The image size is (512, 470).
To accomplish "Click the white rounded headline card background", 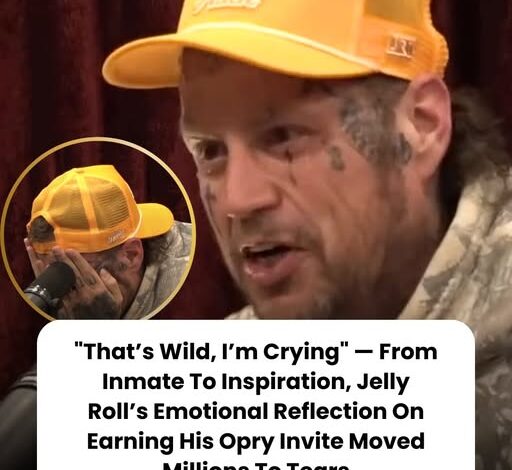I will [x=256, y=395].
